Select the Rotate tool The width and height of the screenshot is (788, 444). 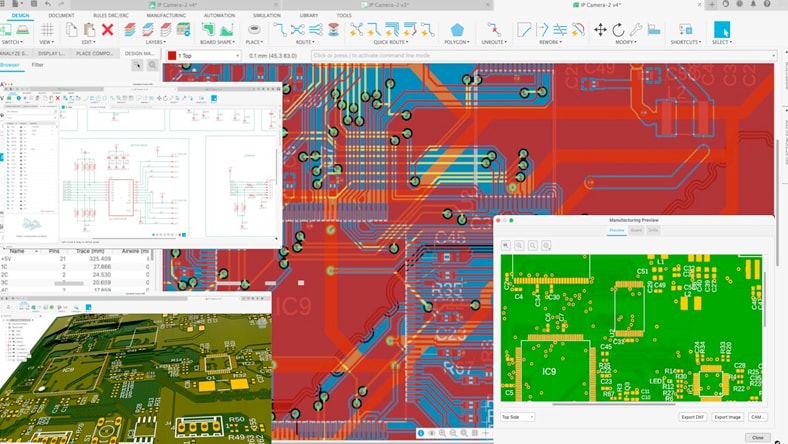618,30
